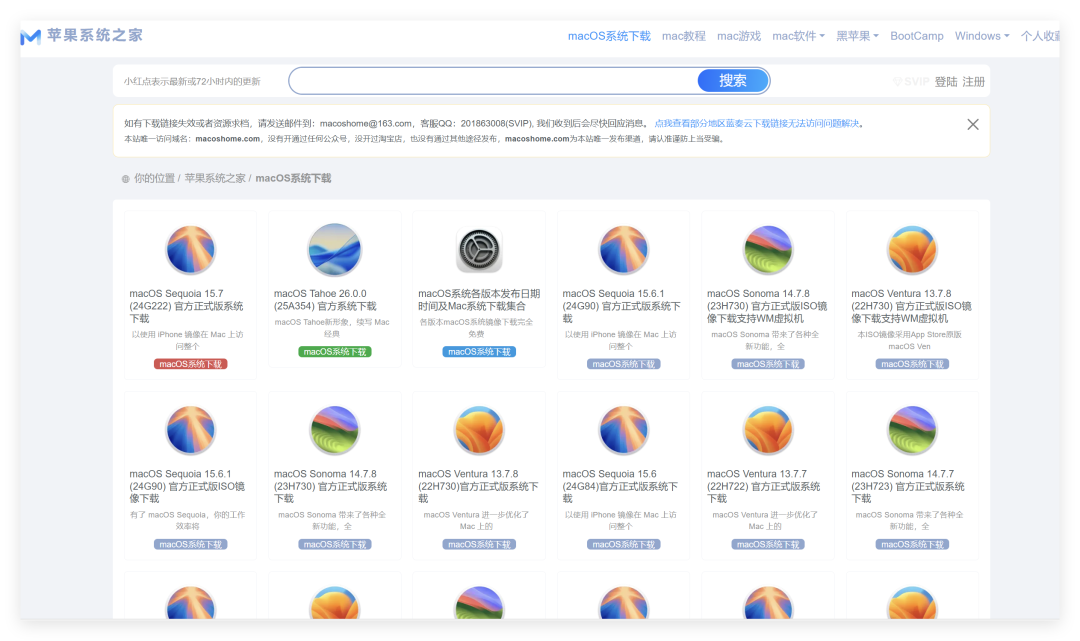Open the 蓝奏云下载链接无法访问 help link
Image resolution: width=1080 pixels, height=641 pixels.
[757, 124]
